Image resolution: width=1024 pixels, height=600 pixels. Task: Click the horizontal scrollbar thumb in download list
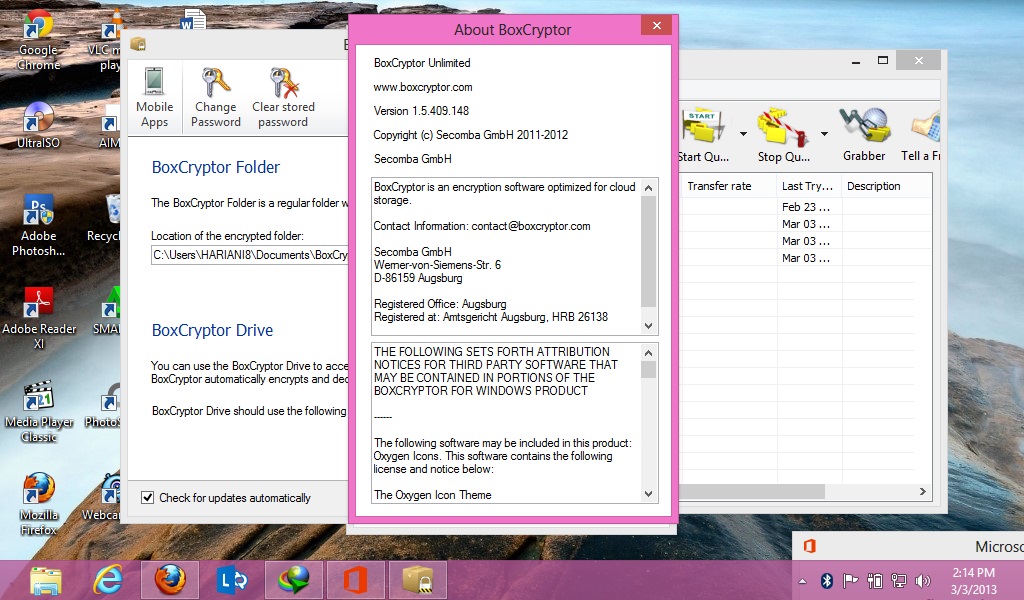752,492
